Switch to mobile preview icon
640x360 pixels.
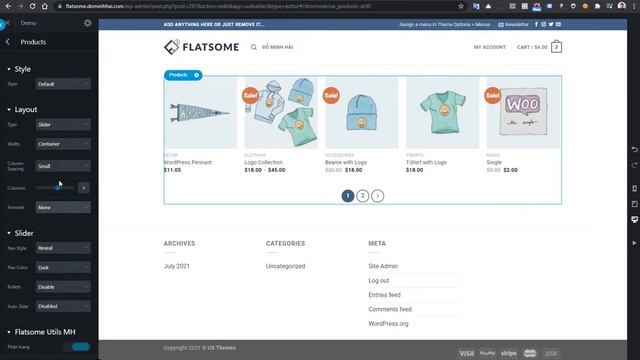tap(634, 189)
